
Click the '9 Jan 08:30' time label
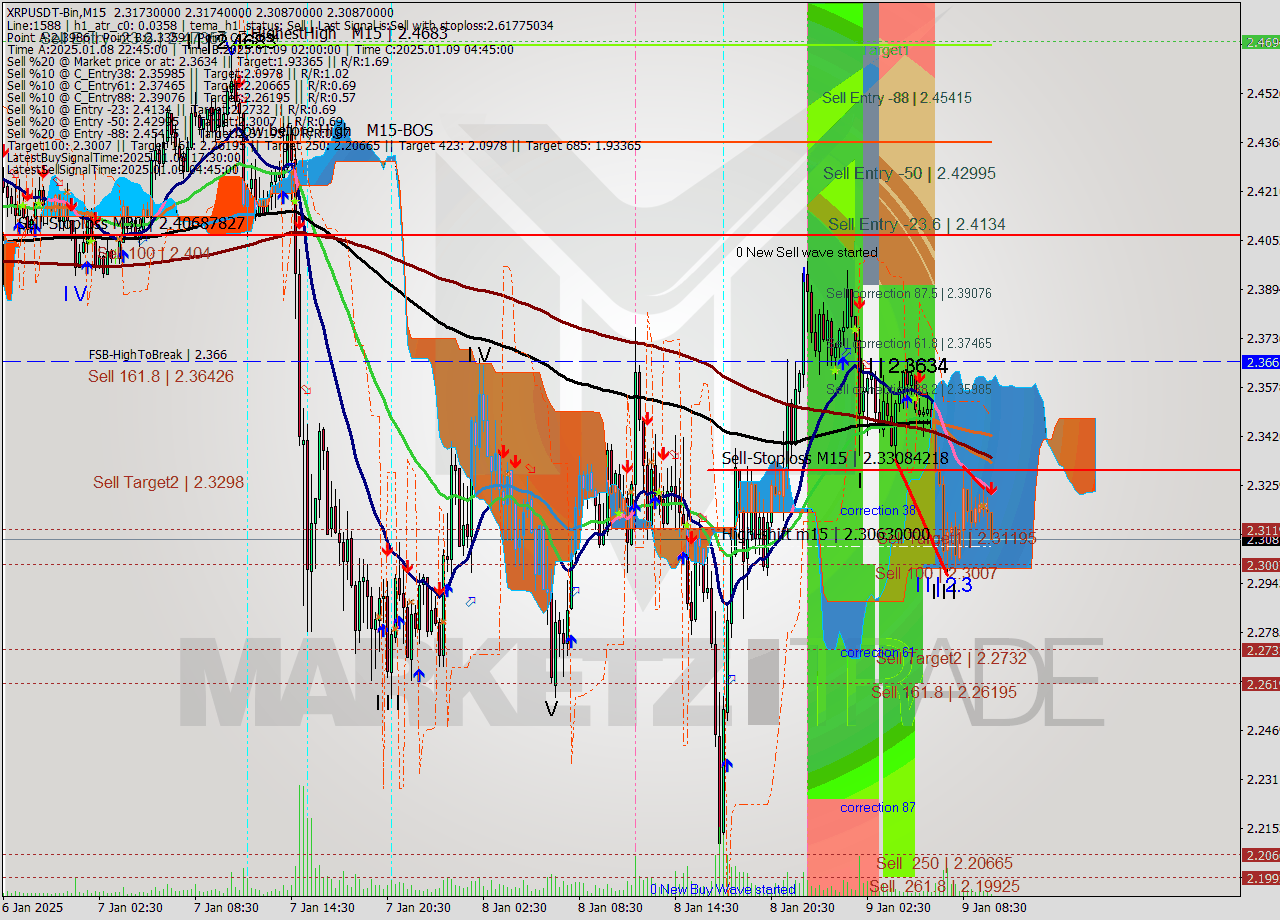994,908
